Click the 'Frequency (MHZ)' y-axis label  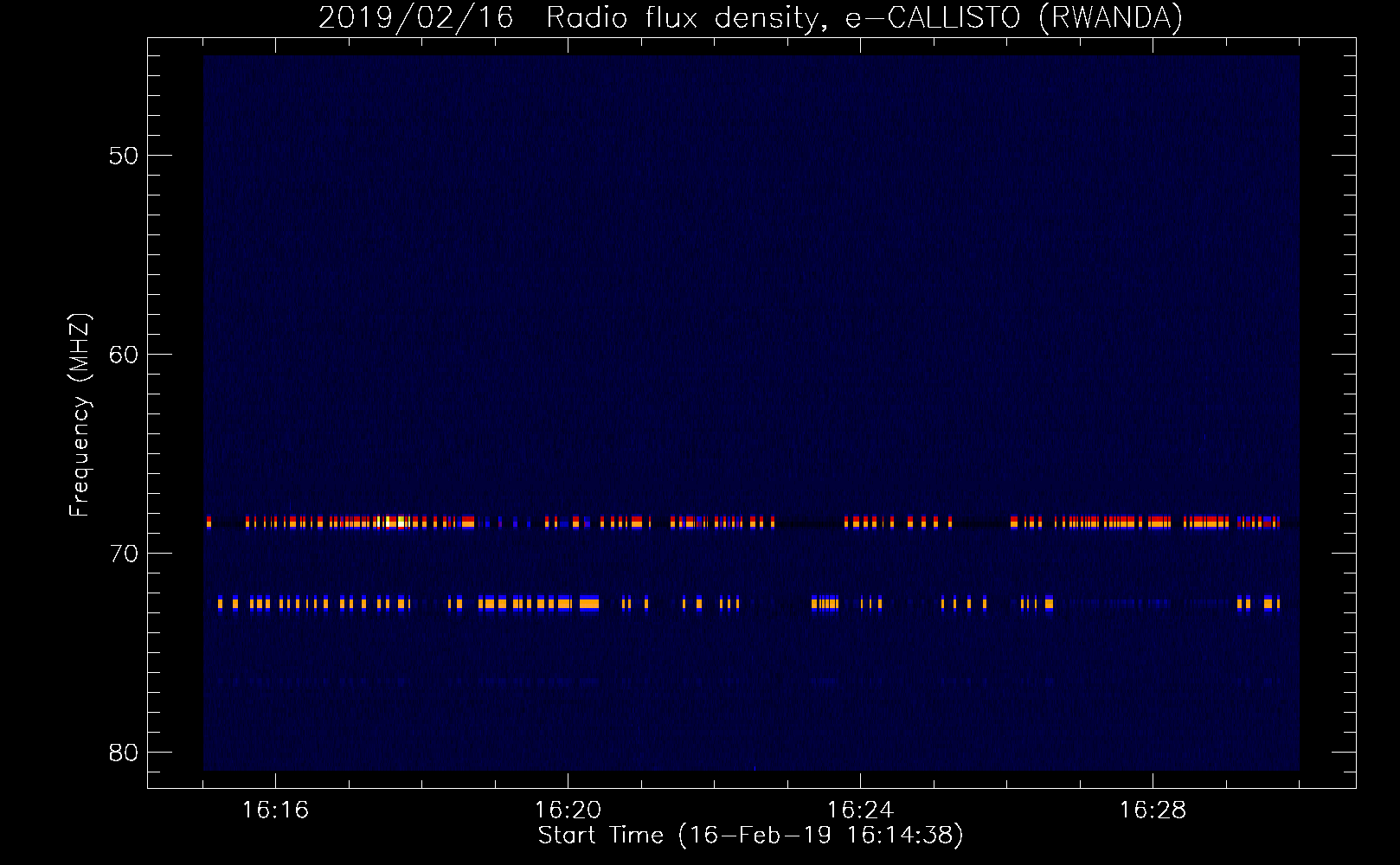(80, 415)
